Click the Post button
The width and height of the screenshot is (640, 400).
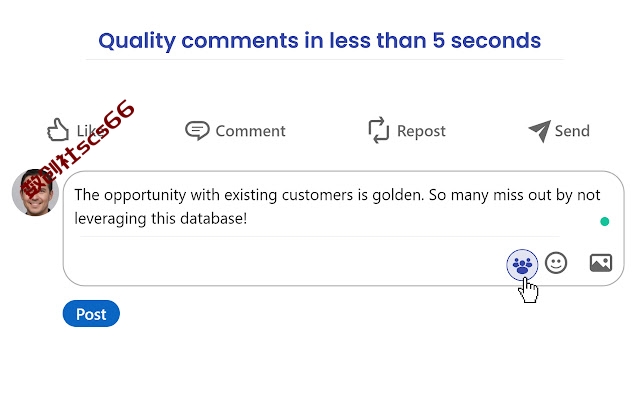[91, 314]
